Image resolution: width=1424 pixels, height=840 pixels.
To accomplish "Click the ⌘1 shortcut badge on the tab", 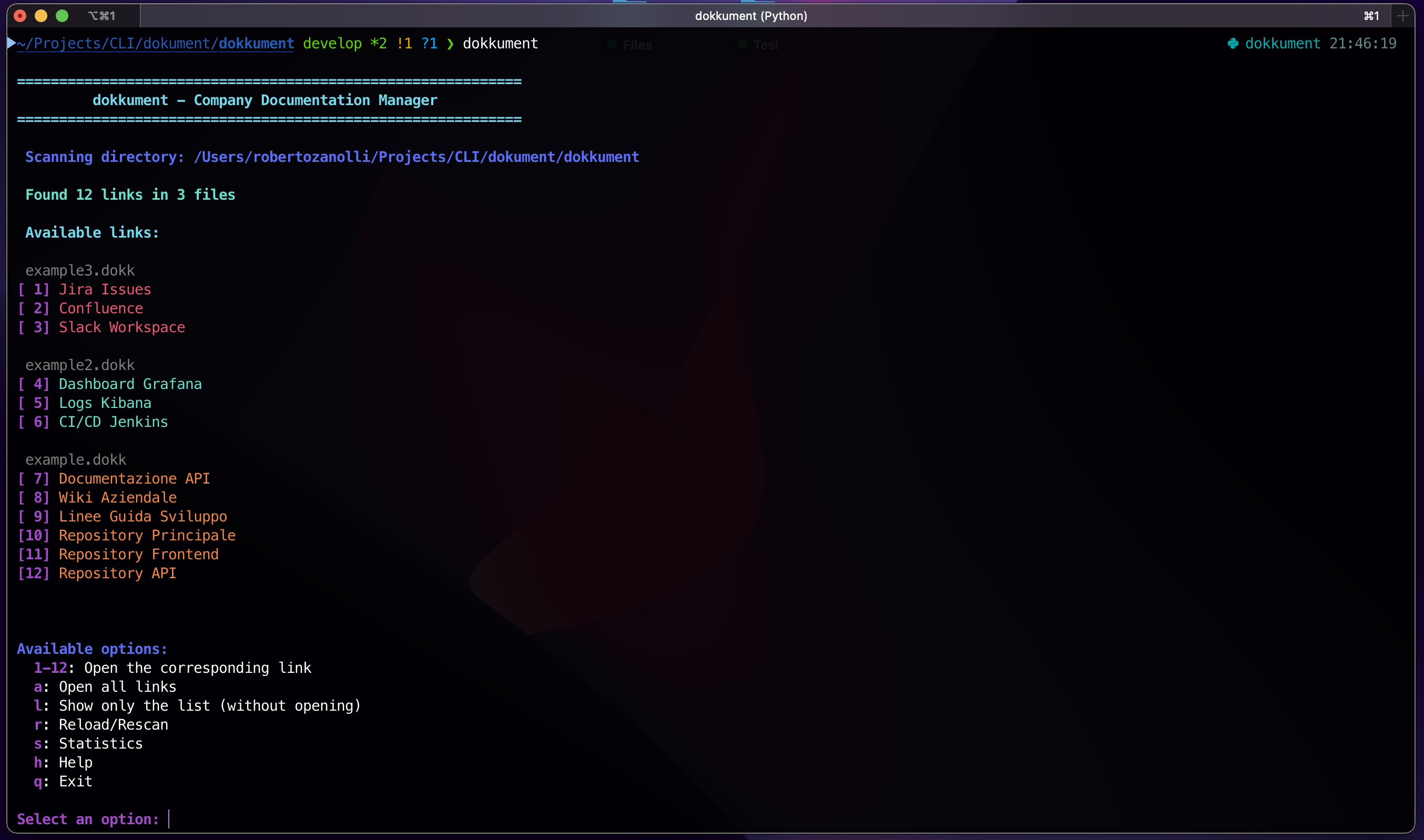I will (1371, 16).
